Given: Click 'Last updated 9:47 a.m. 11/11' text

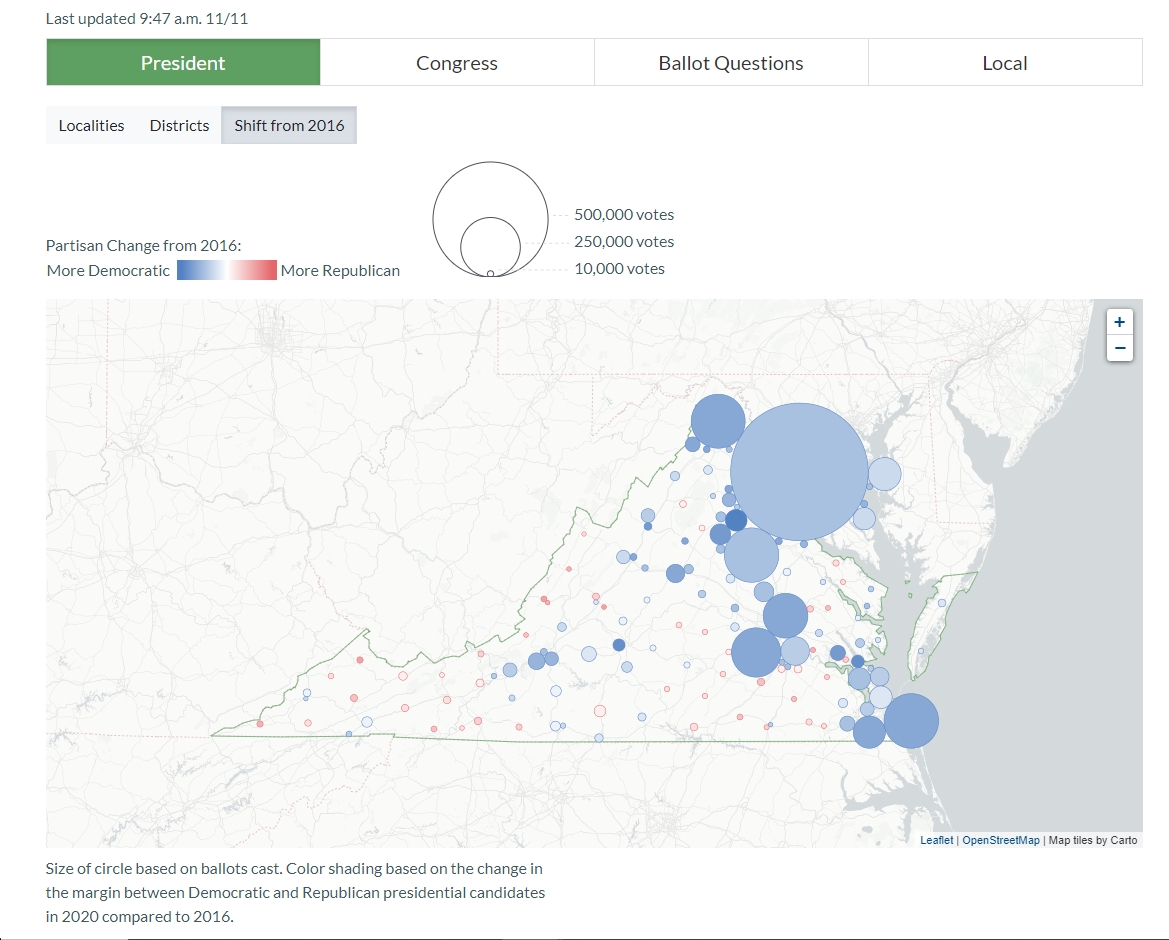Looking at the screenshot, I should [x=147, y=19].
